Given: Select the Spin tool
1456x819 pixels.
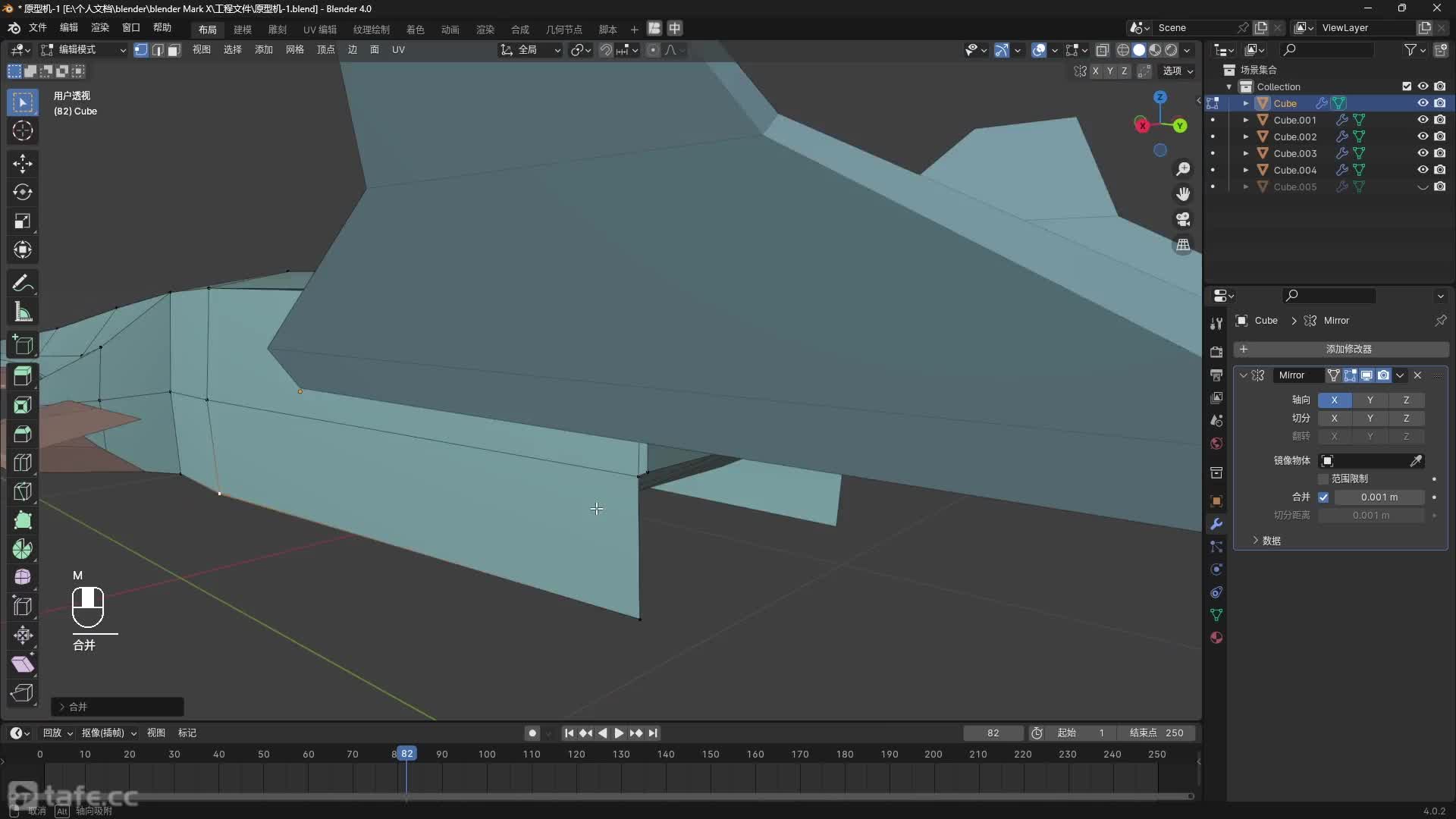Looking at the screenshot, I should pyautogui.click(x=22, y=550).
